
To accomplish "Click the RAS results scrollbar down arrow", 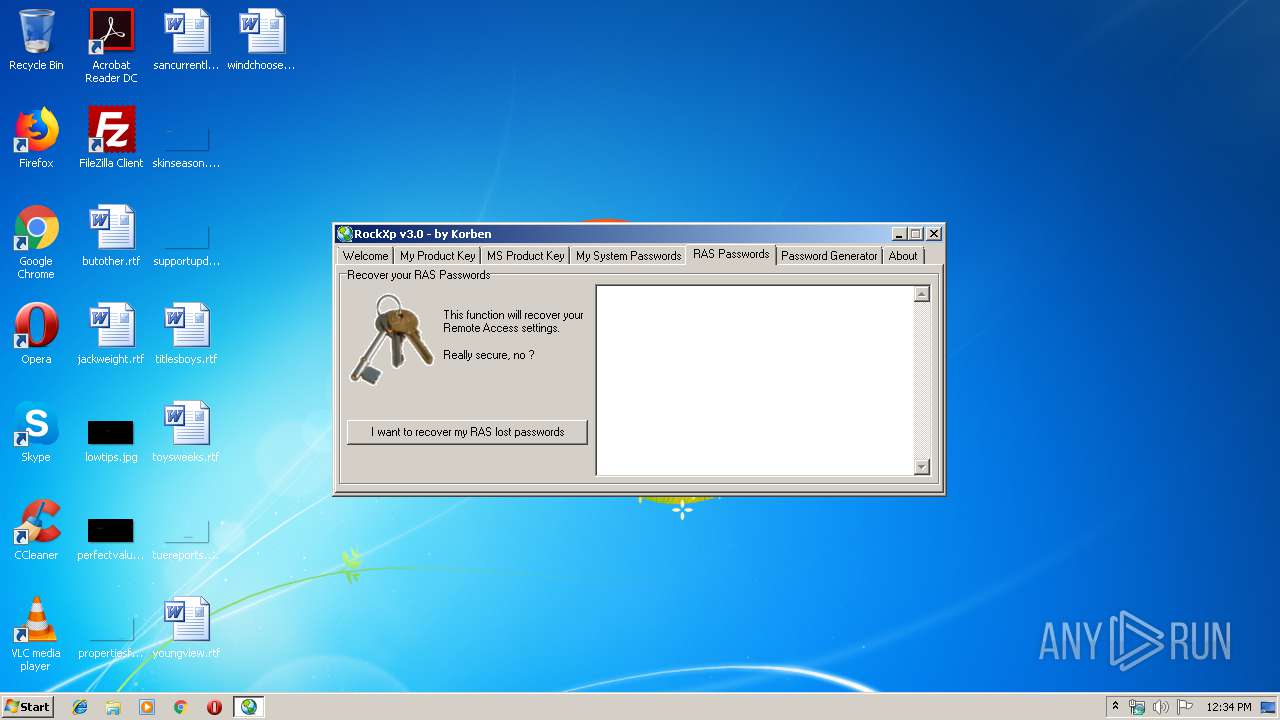I will (x=922, y=467).
